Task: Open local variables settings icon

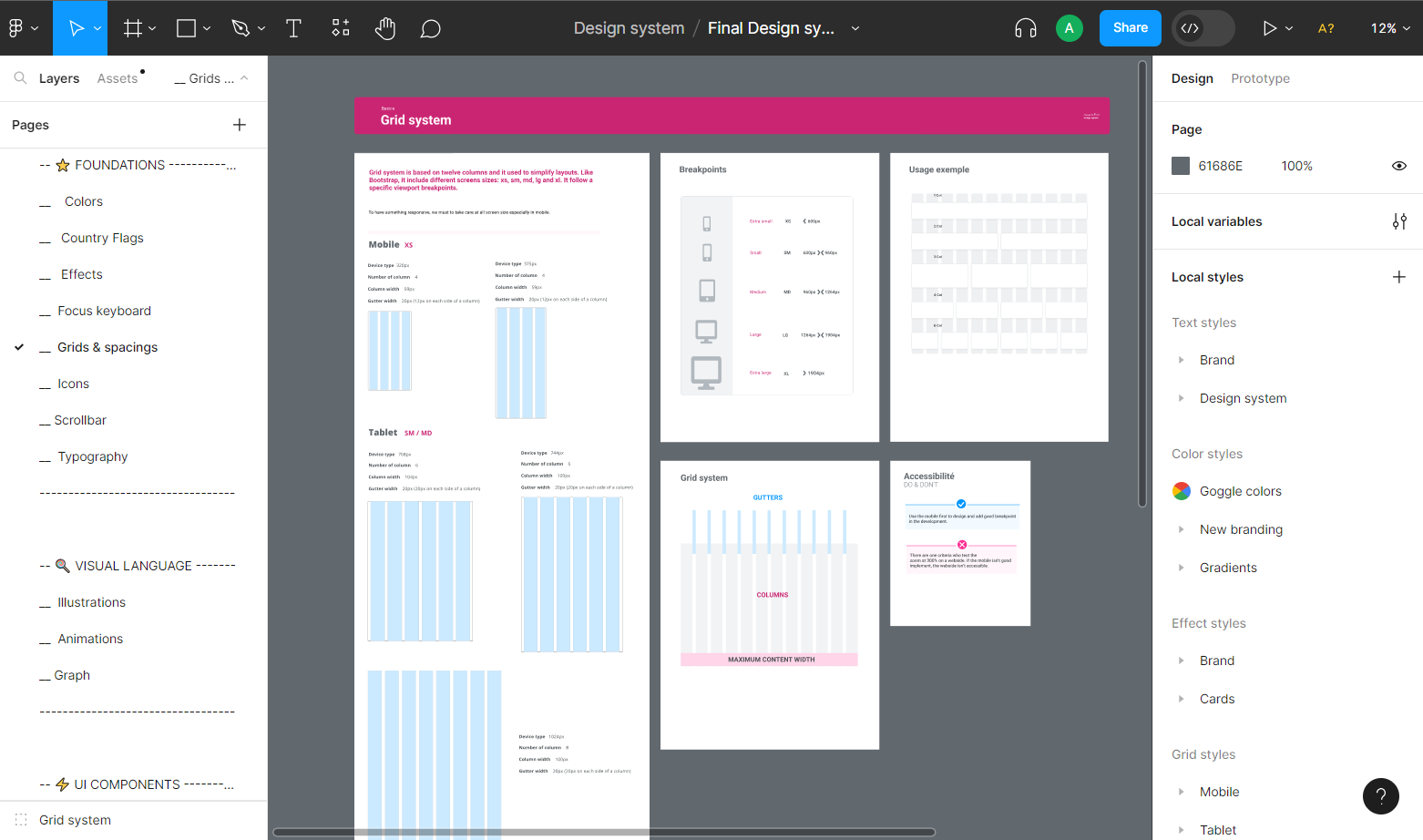Action: tap(1399, 221)
